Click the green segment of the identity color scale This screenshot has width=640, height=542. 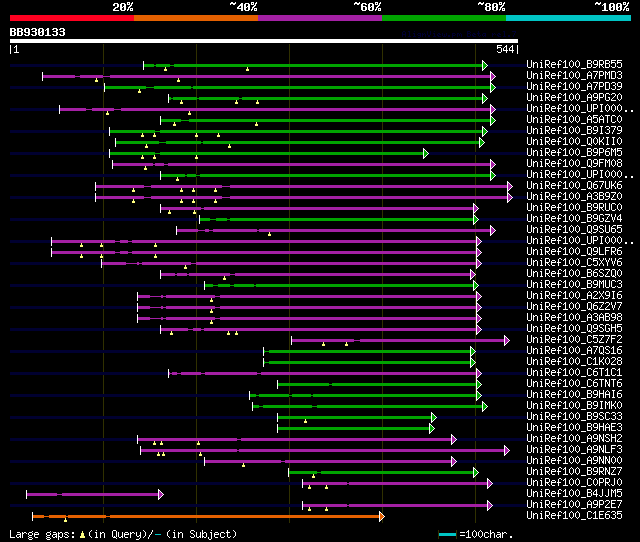(x=444, y=18)
